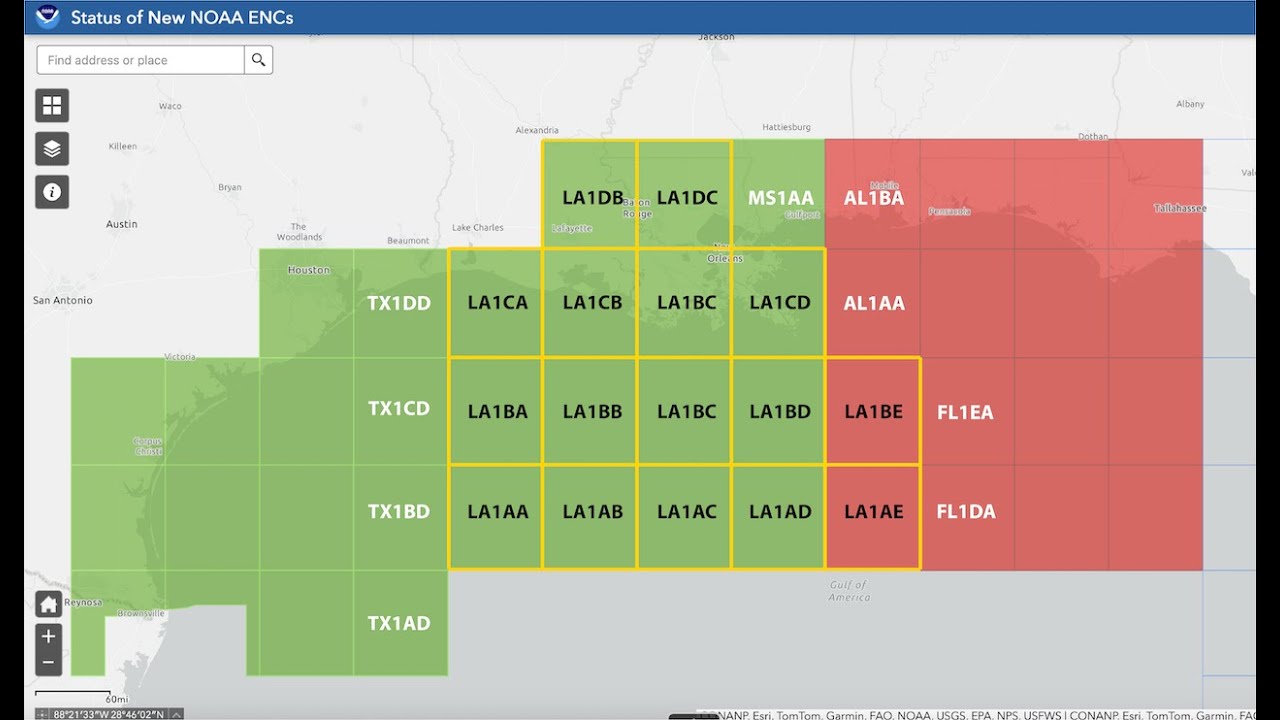Zoom out with the minus button
The height and width of the screenshot is (720, 1280).
pos(48,663)
